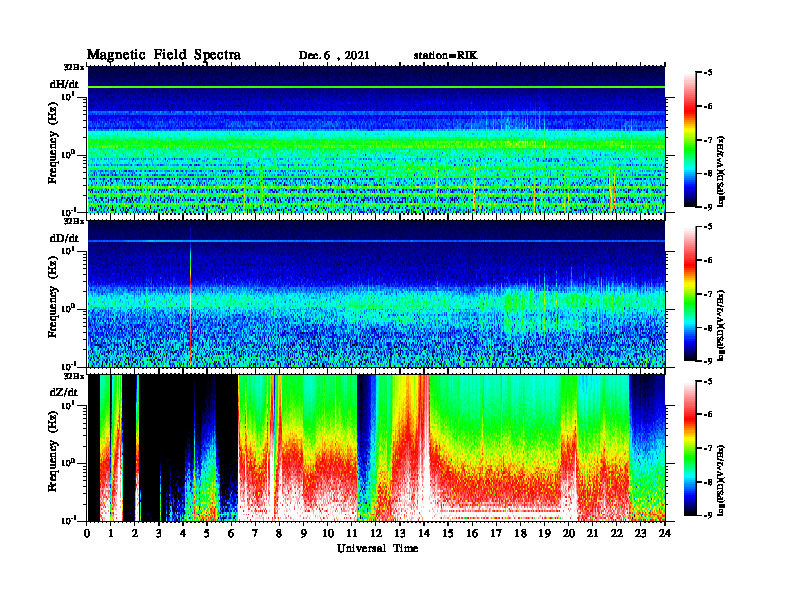792x612 pixels.
Task: Click the hour 23 tick label
Action: pos(640,533)
